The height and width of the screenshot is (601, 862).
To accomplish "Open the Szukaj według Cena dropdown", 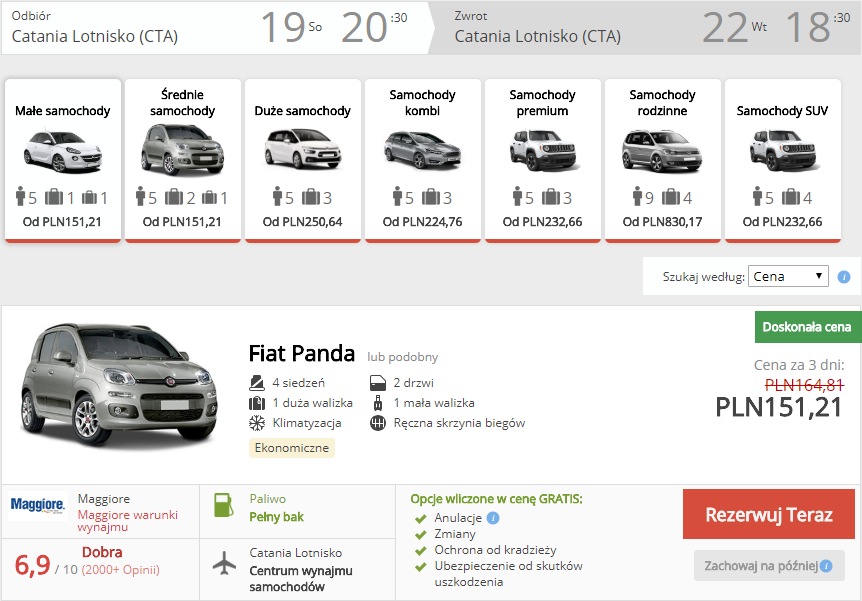I will [x=788, y=276].
